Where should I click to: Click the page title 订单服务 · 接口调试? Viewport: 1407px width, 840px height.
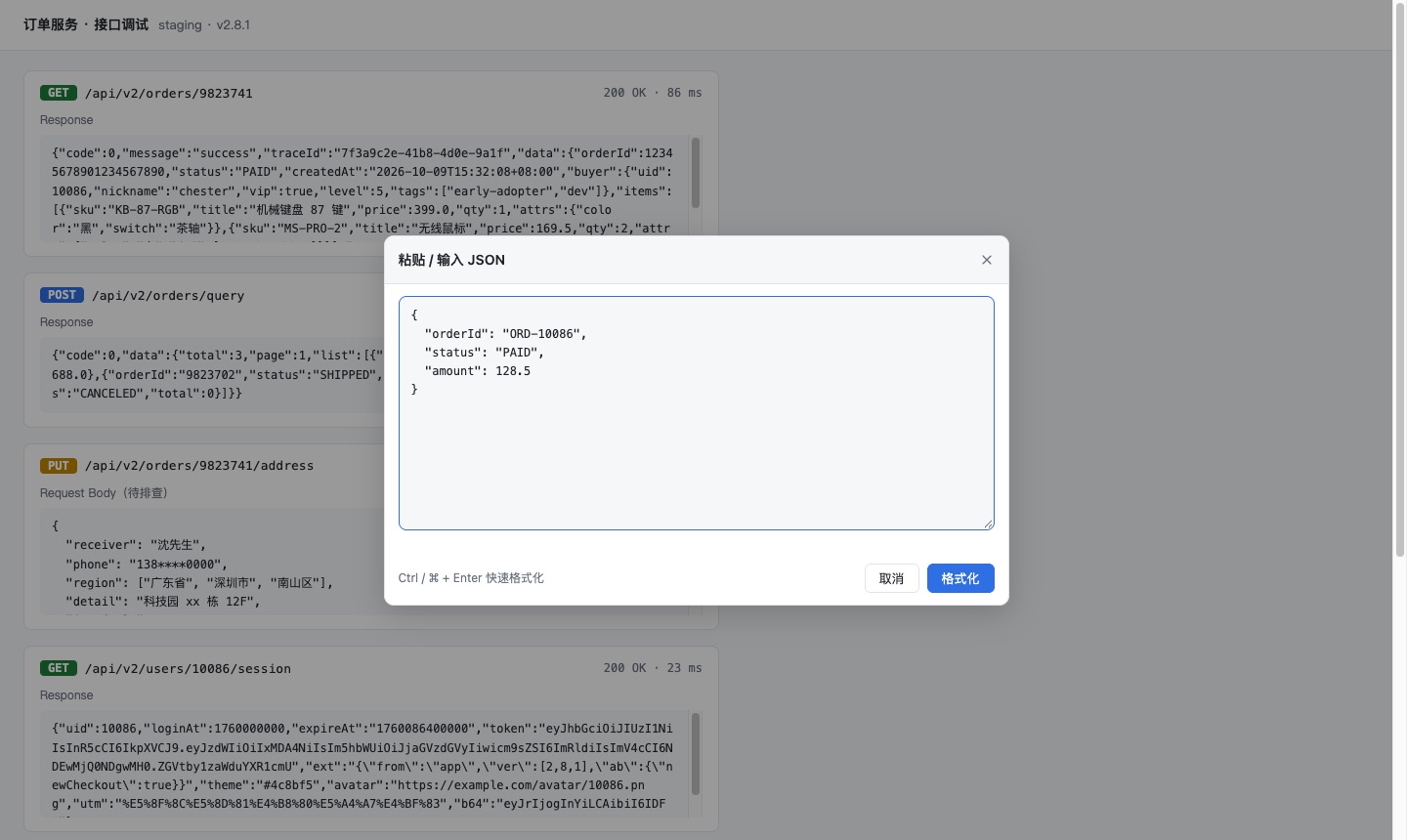pos(86,24)
